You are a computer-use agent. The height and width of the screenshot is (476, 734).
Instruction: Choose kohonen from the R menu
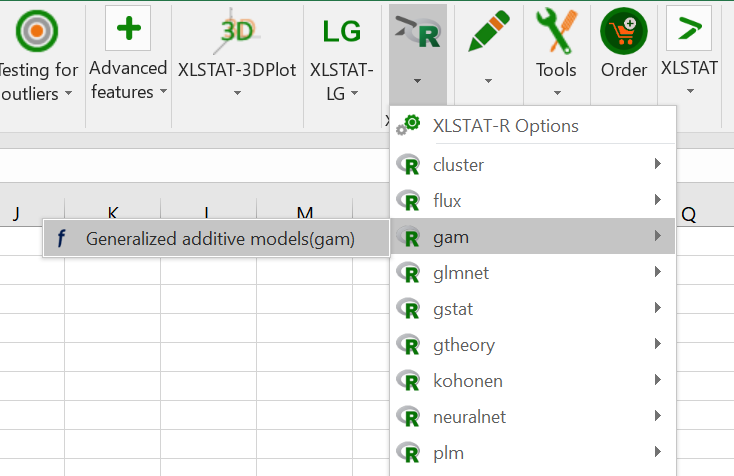click(x=467, y=380)
